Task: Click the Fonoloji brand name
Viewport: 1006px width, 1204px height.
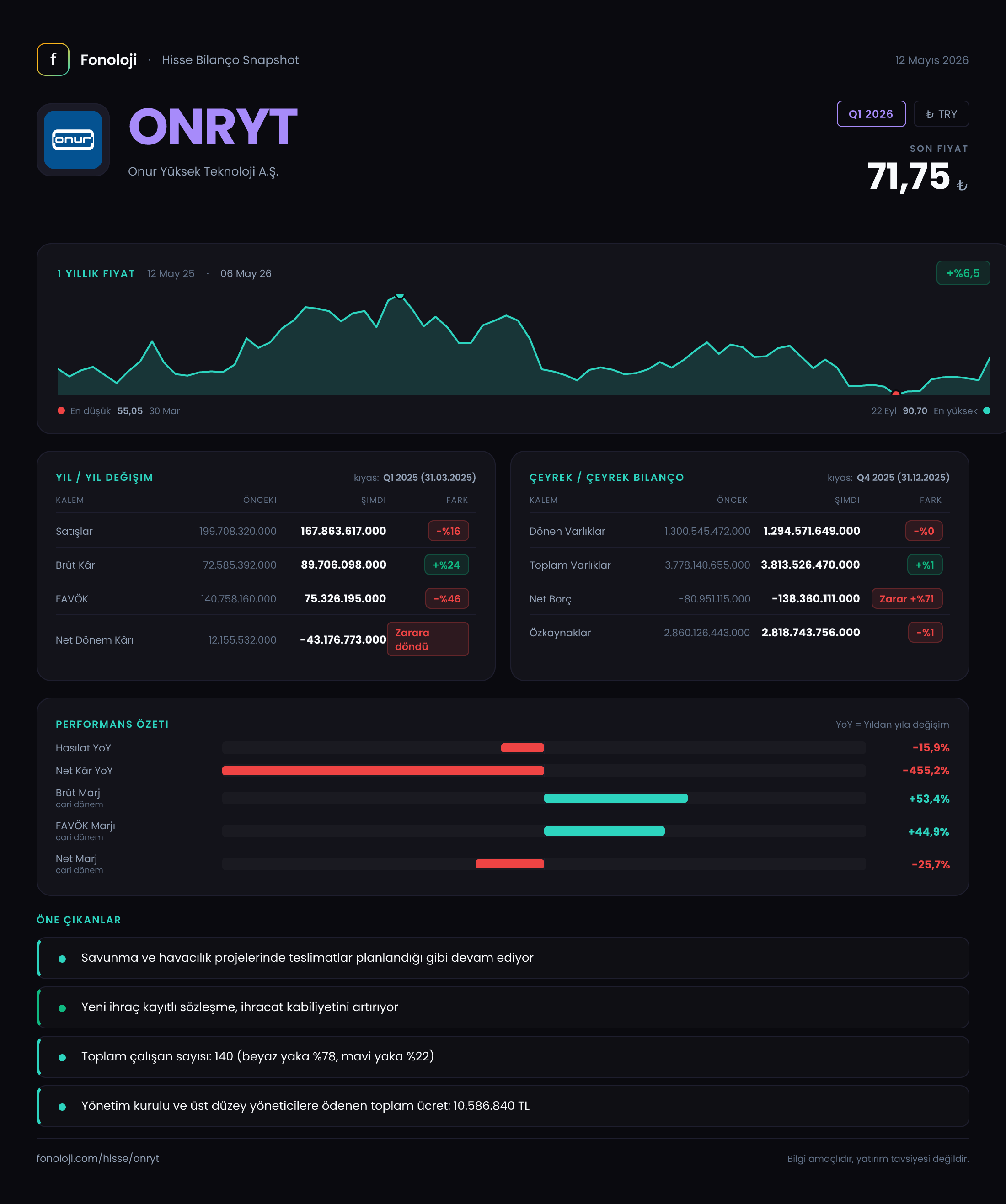Action: tap(108, 59)
